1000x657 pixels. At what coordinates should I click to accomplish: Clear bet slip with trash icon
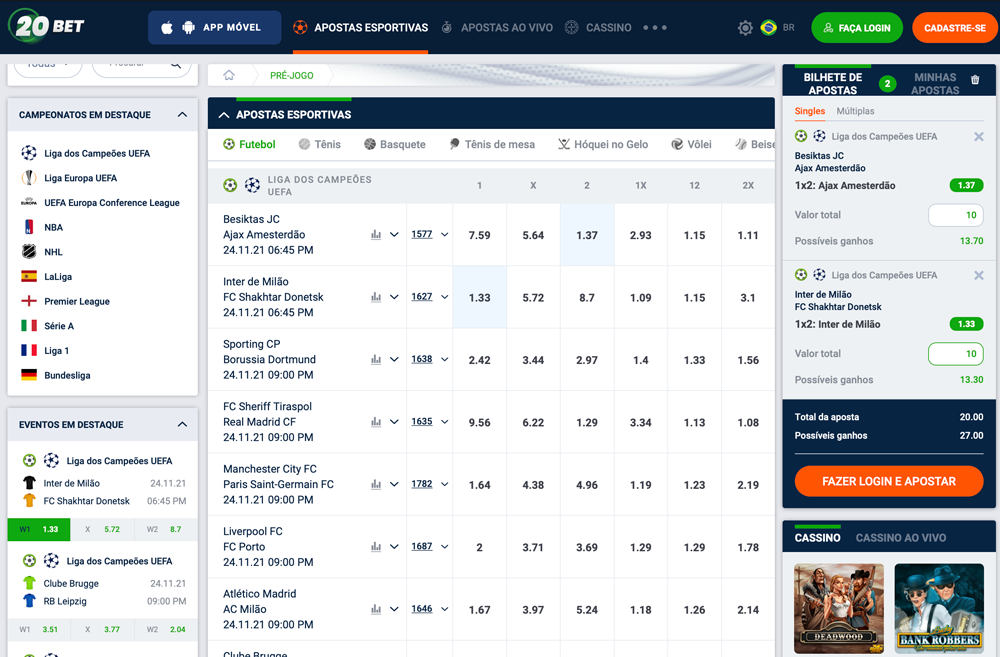click(x=975, y=80)
